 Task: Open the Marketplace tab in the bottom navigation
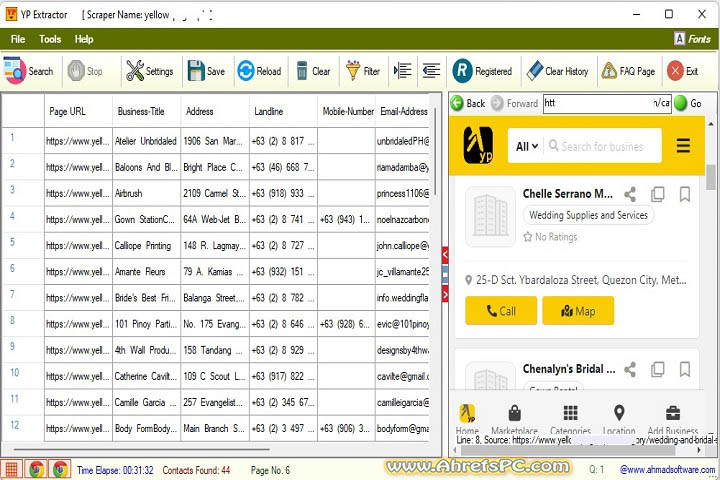514,420
